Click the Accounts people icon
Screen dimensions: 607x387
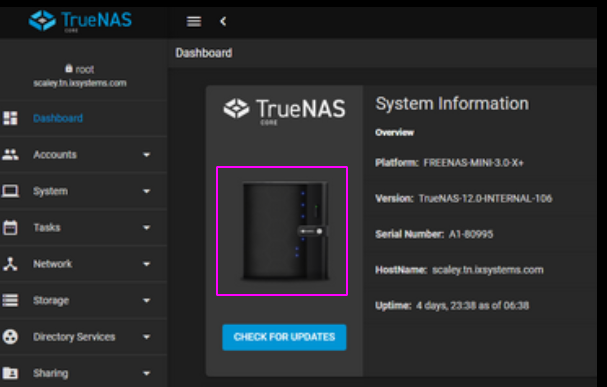tap(10, 154)
